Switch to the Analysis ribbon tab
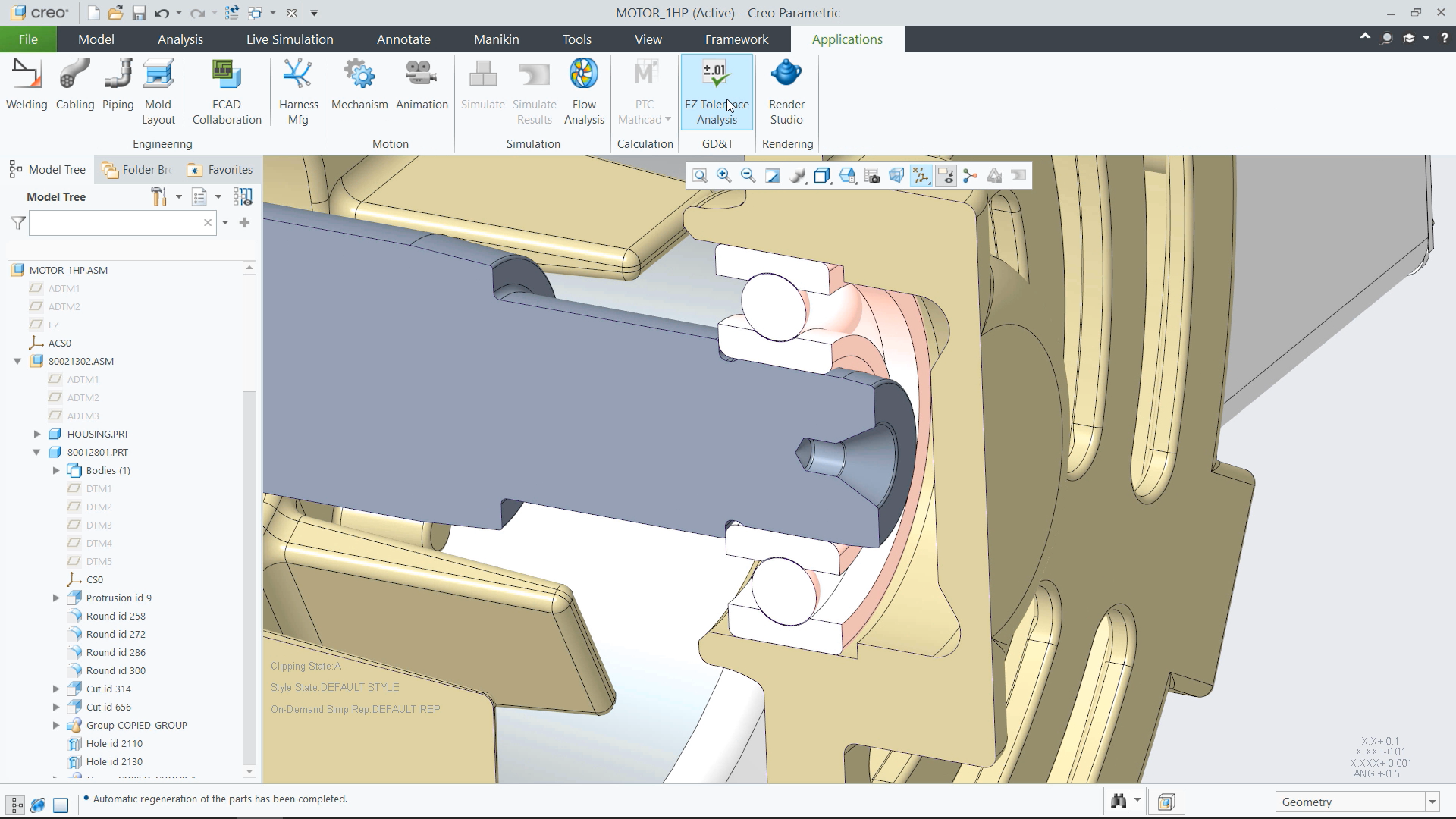The height and width of the screenshot is (819, 1456). [180, 39]
